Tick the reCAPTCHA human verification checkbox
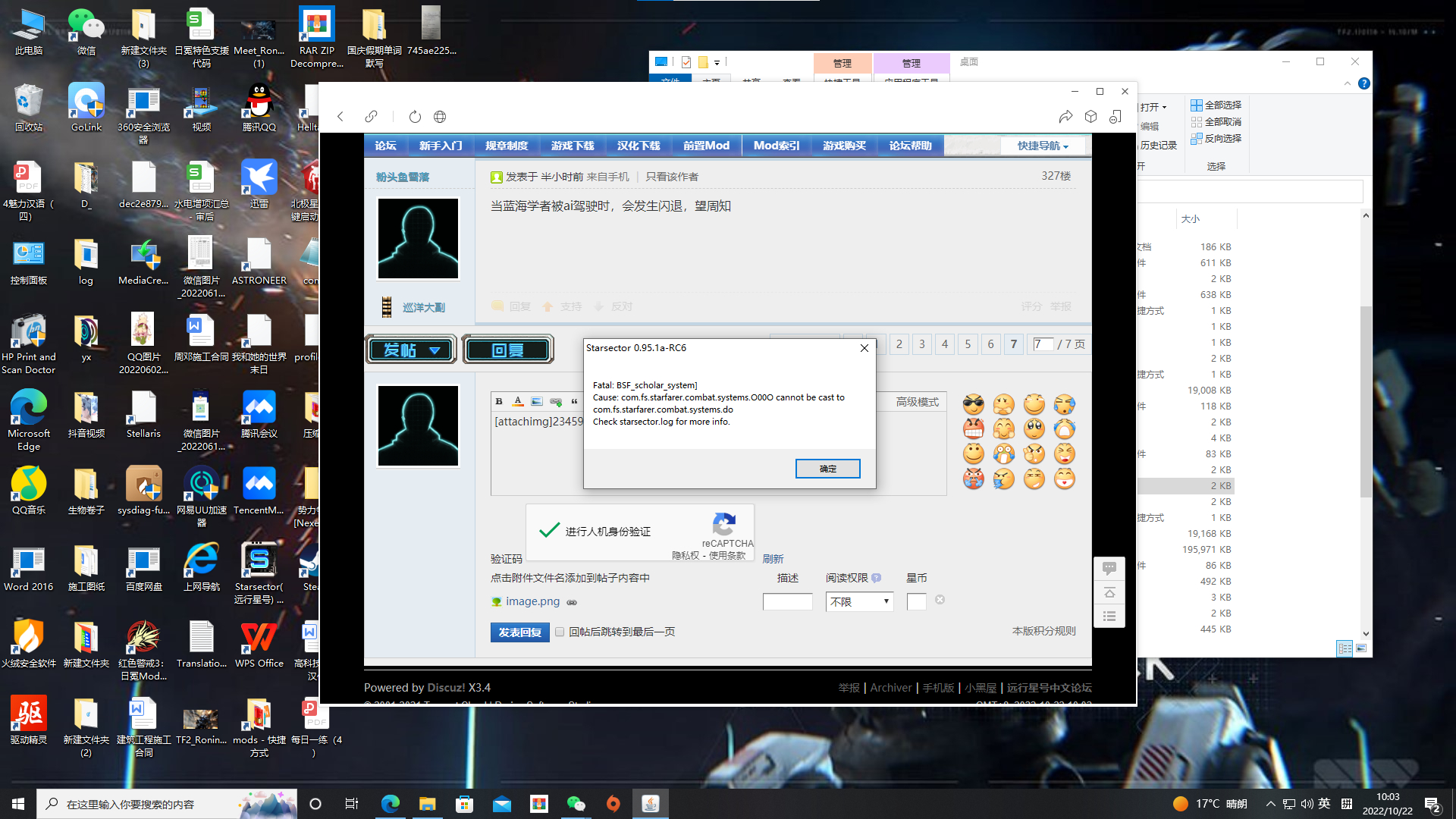 coord(549,531)
